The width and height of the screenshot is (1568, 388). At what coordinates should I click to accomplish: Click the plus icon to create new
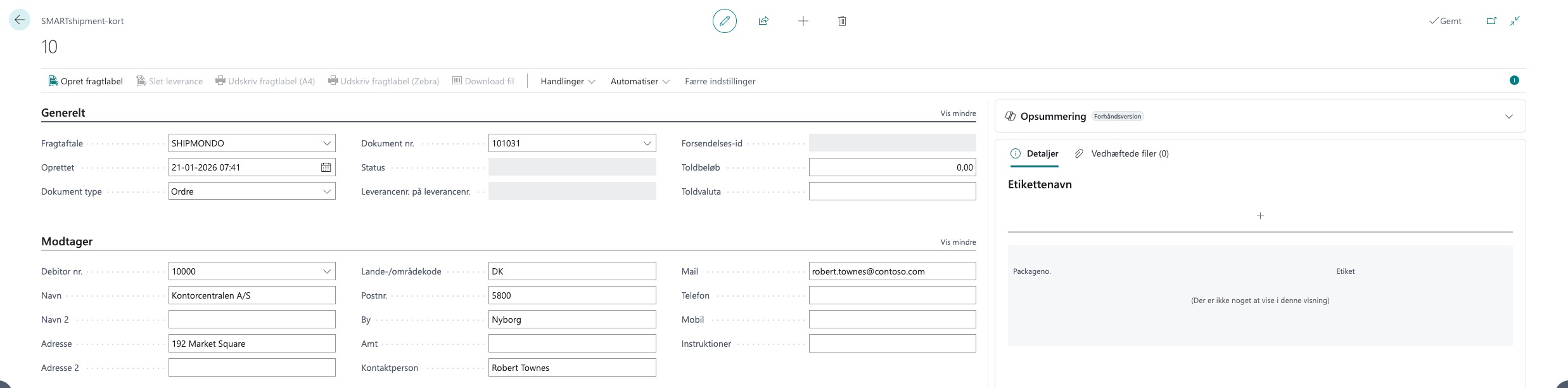pyautogui.click(x=803, y=21)
